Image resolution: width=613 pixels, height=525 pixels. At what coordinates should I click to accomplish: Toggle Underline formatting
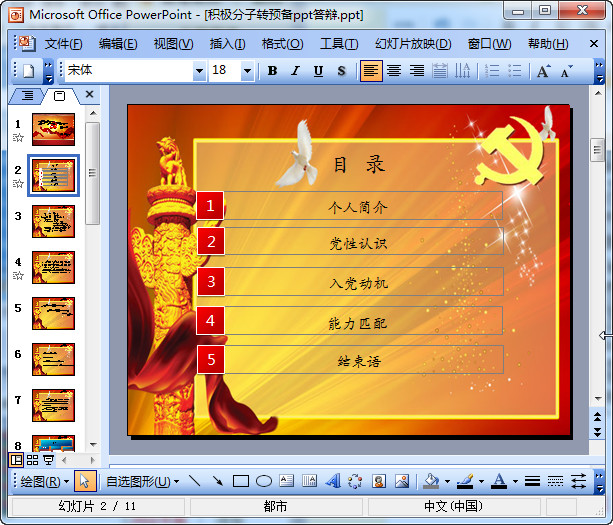tap(319, 71)
